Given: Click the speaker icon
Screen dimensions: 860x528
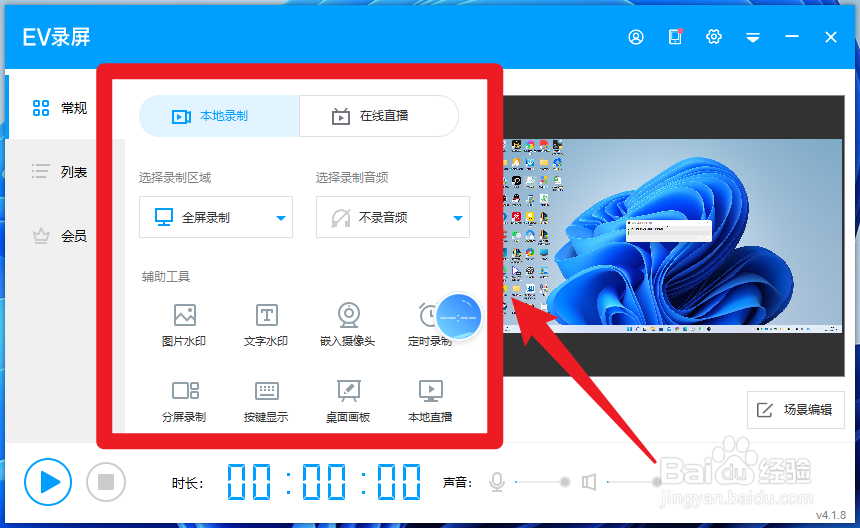Looking at the screenshot, I should (x=589, y=482).
